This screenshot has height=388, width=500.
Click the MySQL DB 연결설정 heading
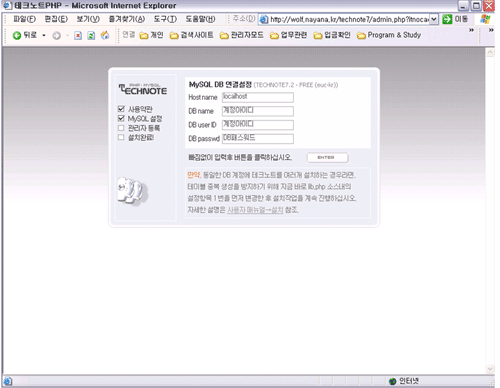220,85
